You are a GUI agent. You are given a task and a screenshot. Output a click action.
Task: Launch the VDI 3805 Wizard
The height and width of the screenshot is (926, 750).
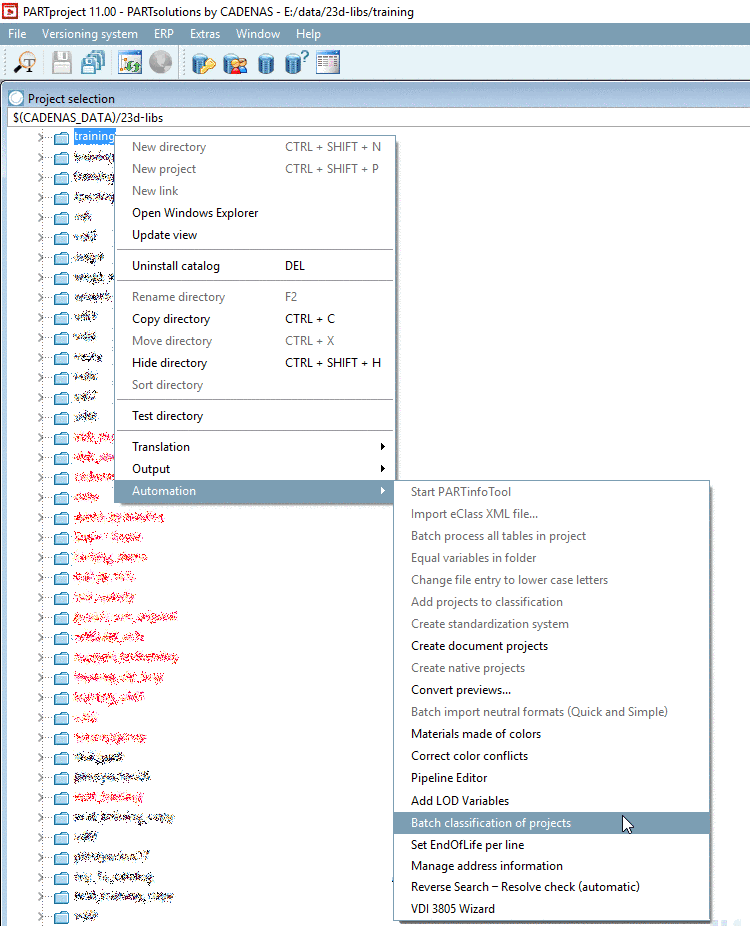tap(552, 909)
